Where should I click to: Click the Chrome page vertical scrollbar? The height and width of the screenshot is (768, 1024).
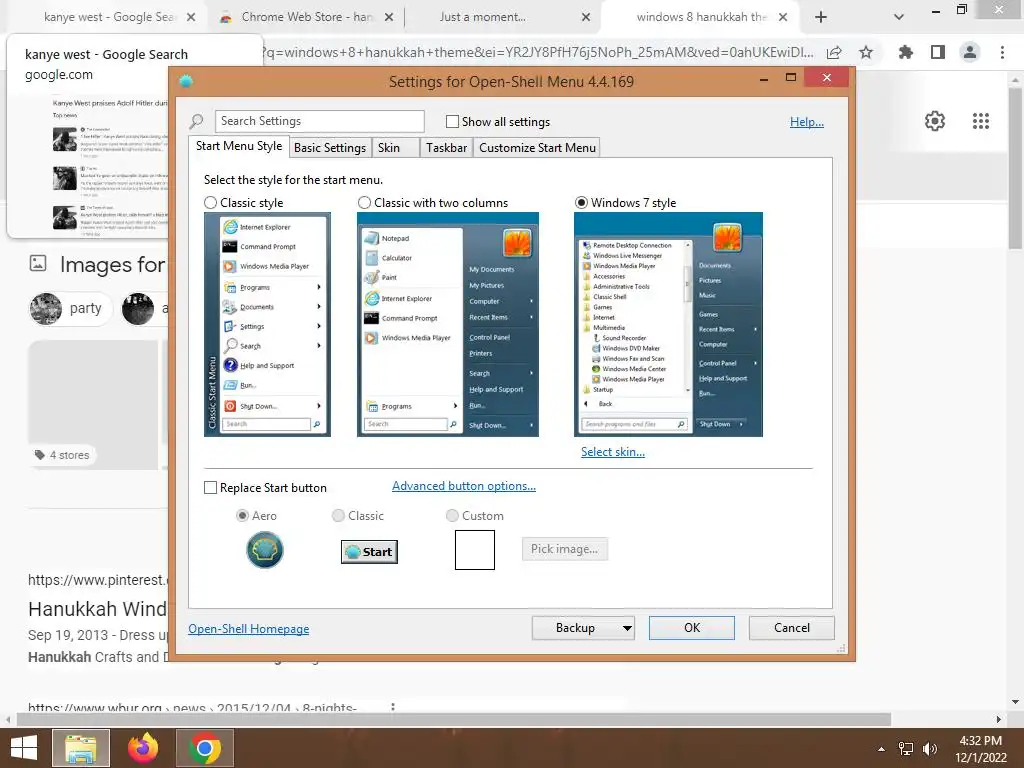[1015, 167]
